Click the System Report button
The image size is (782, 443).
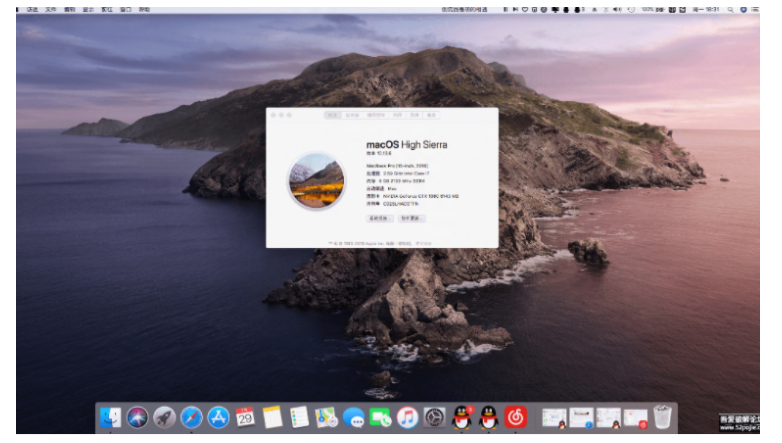(381, 217)
